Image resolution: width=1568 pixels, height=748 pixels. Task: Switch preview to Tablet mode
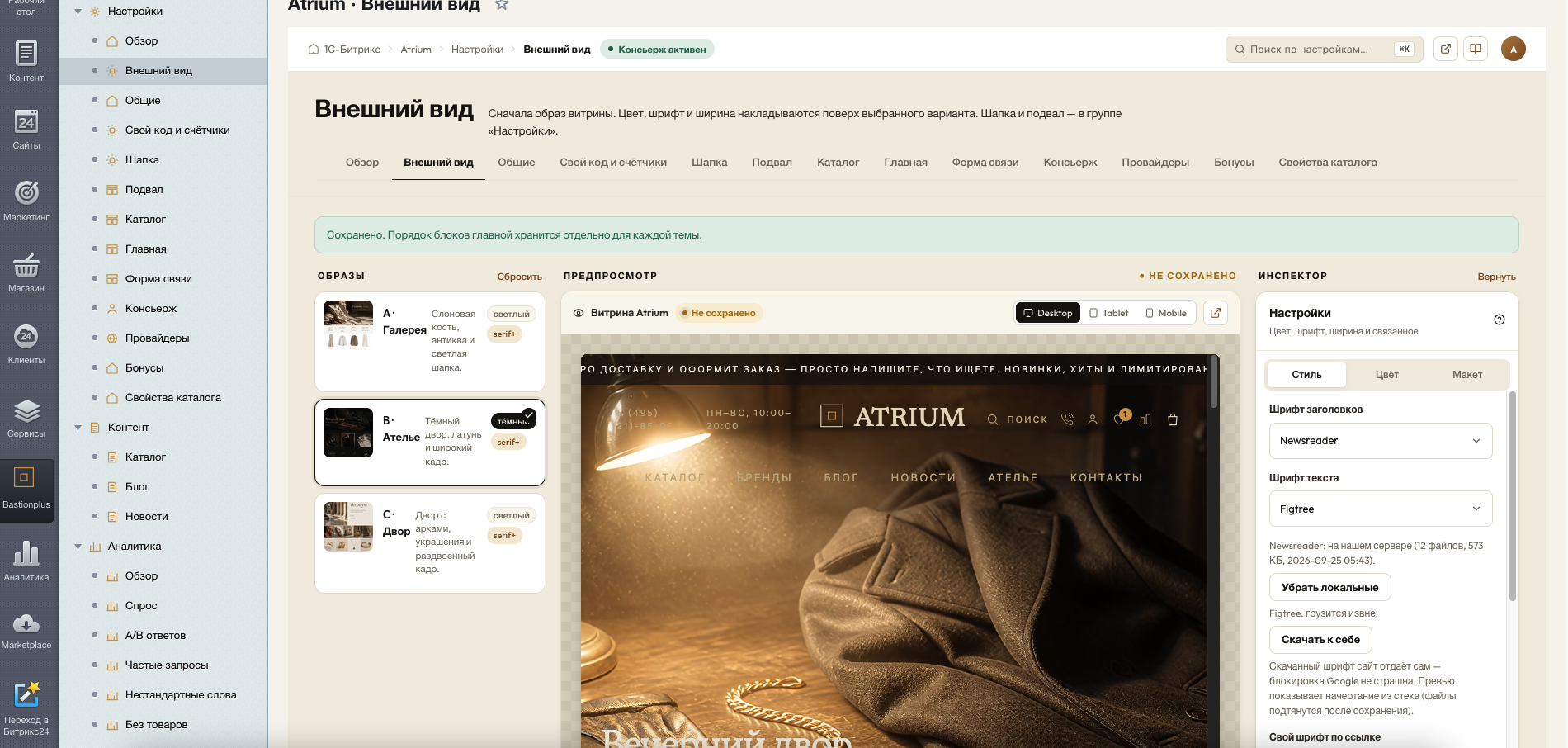point(1109,313)
